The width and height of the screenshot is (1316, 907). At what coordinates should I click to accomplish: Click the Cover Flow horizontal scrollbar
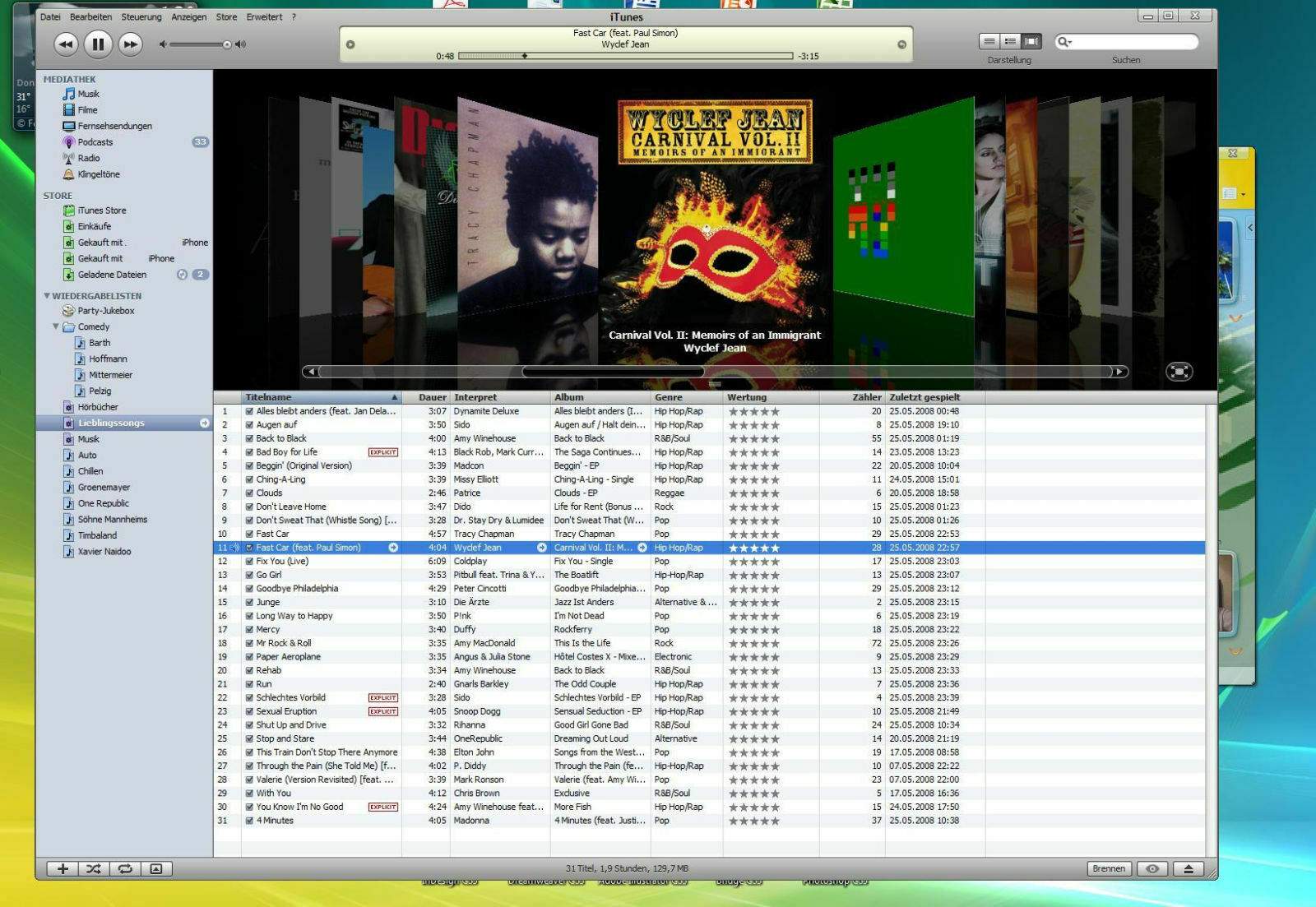point(613,372)
